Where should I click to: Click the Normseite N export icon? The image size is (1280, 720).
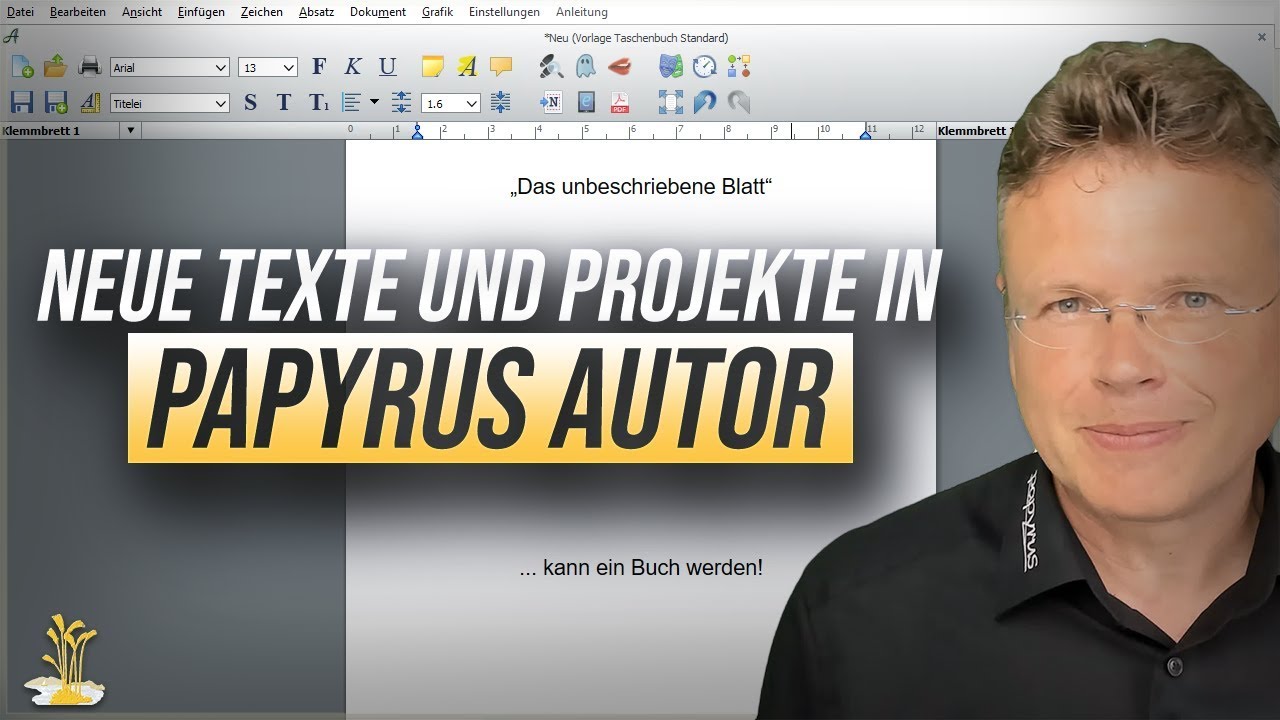point(551,102)
